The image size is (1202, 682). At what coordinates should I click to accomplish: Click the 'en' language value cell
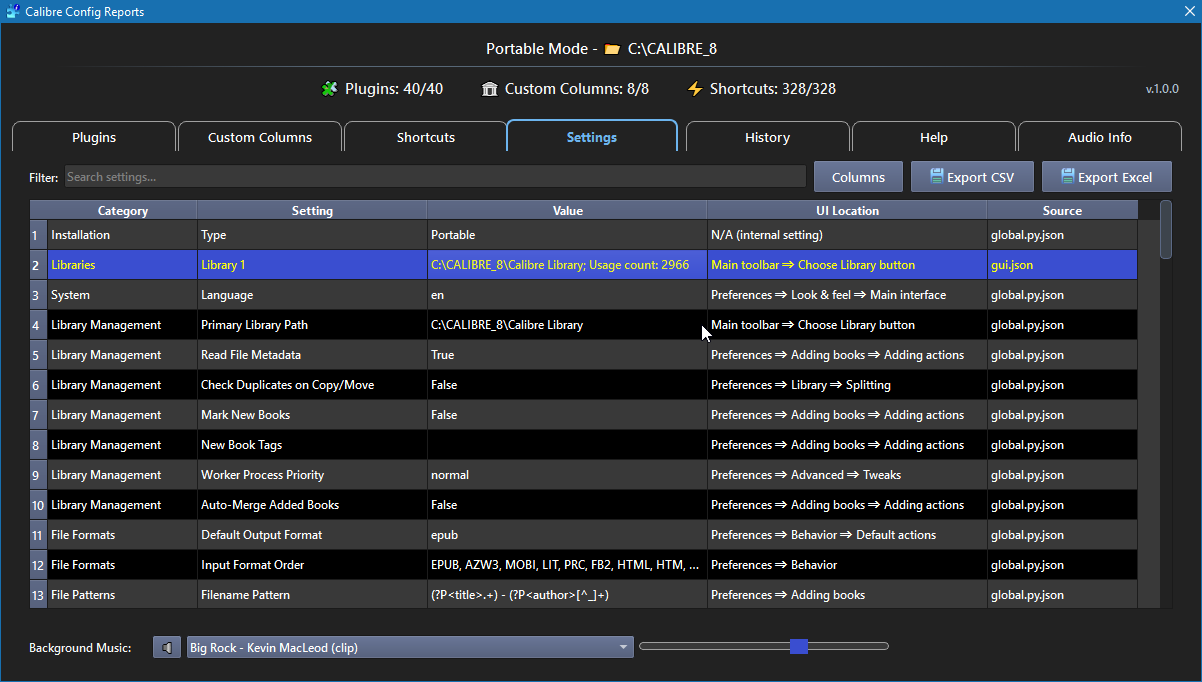pyautogui.click(x=567, y=295)
